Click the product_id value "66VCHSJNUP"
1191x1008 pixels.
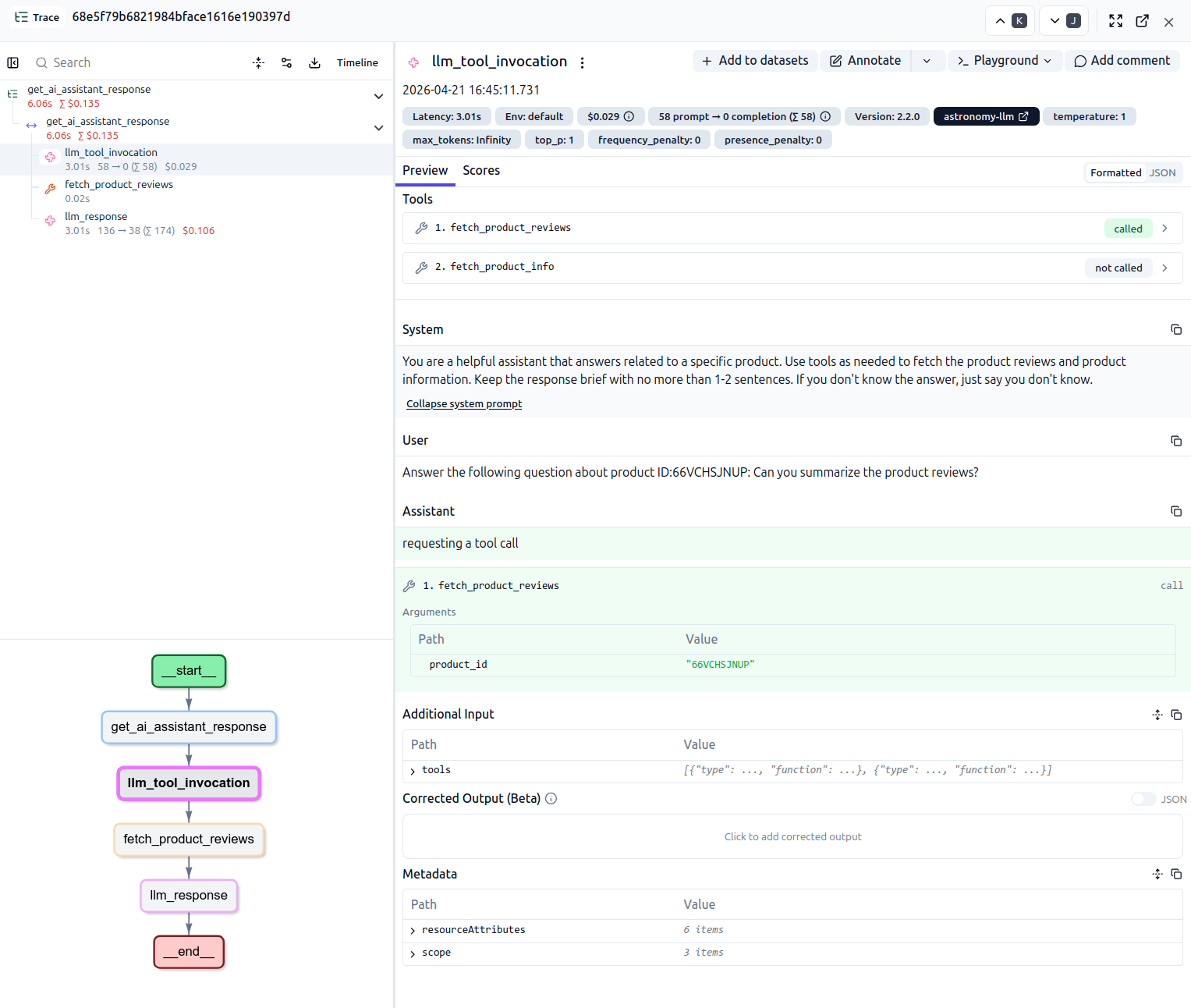(720, 665)
